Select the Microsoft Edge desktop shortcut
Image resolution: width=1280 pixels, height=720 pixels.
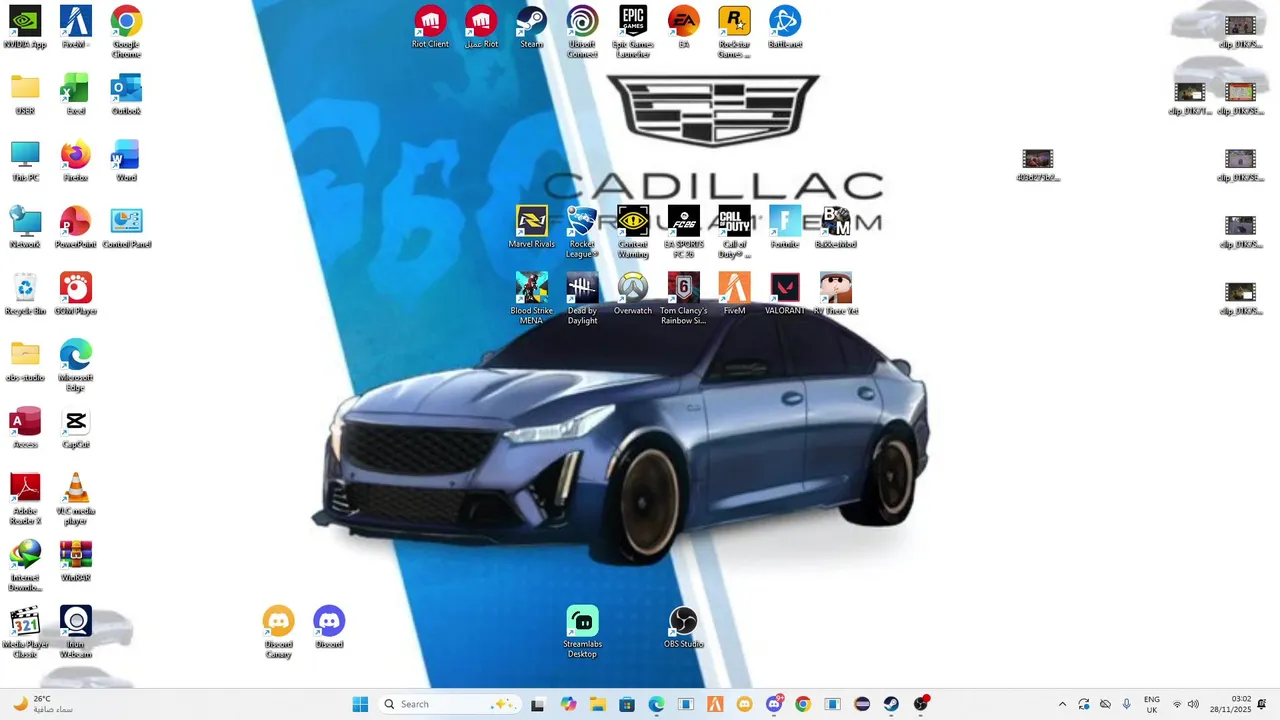click(76, 366)
